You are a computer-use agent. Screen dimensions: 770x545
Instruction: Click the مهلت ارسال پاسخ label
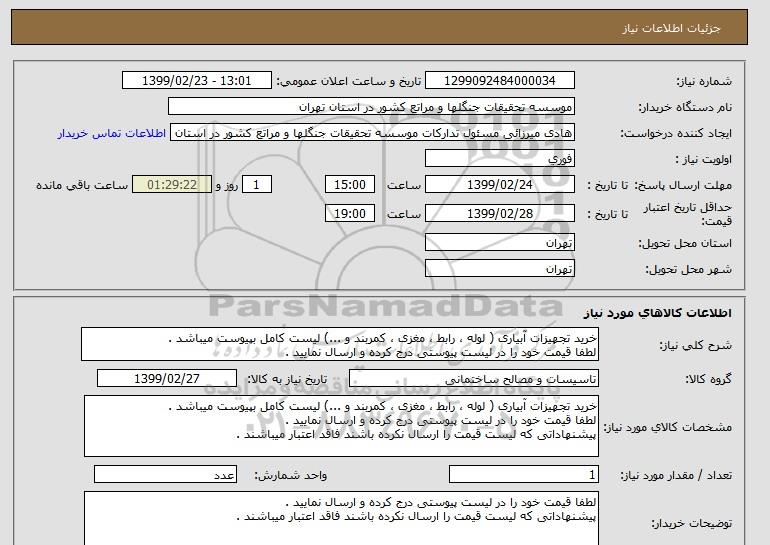pos(683,185)
